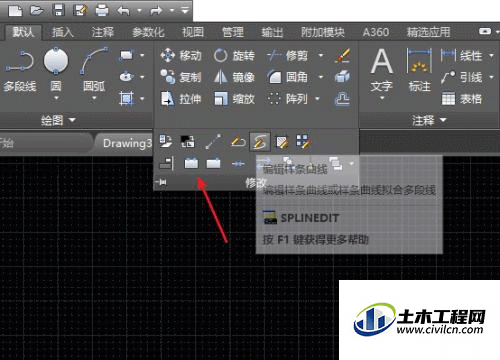Click the 圆角 fillet tool

tap(287, 77)
